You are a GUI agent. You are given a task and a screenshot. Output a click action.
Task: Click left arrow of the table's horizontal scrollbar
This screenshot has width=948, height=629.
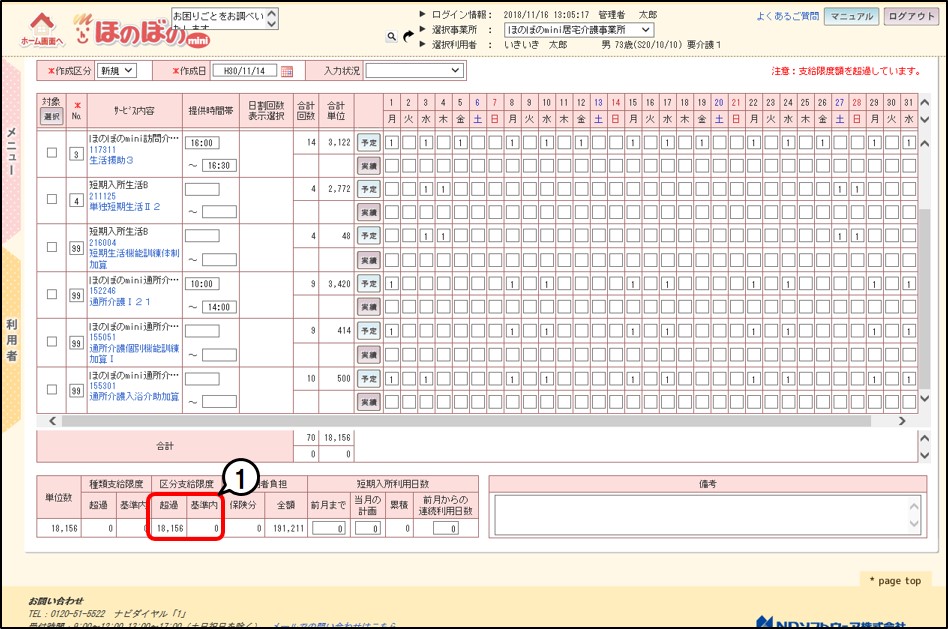(x=52, y=421)
